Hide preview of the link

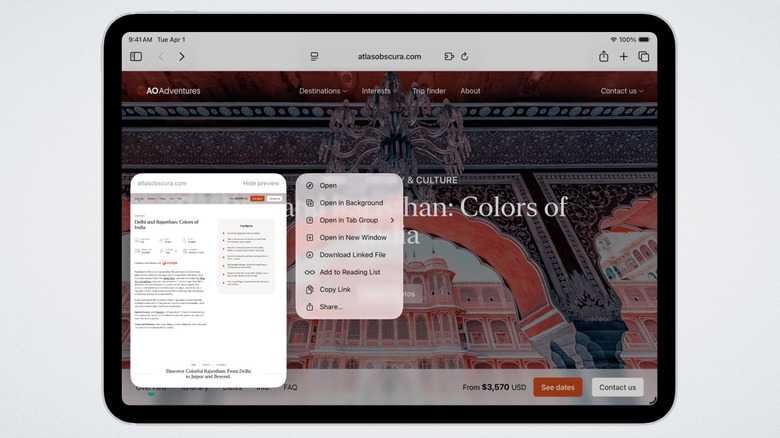(261, 183)
